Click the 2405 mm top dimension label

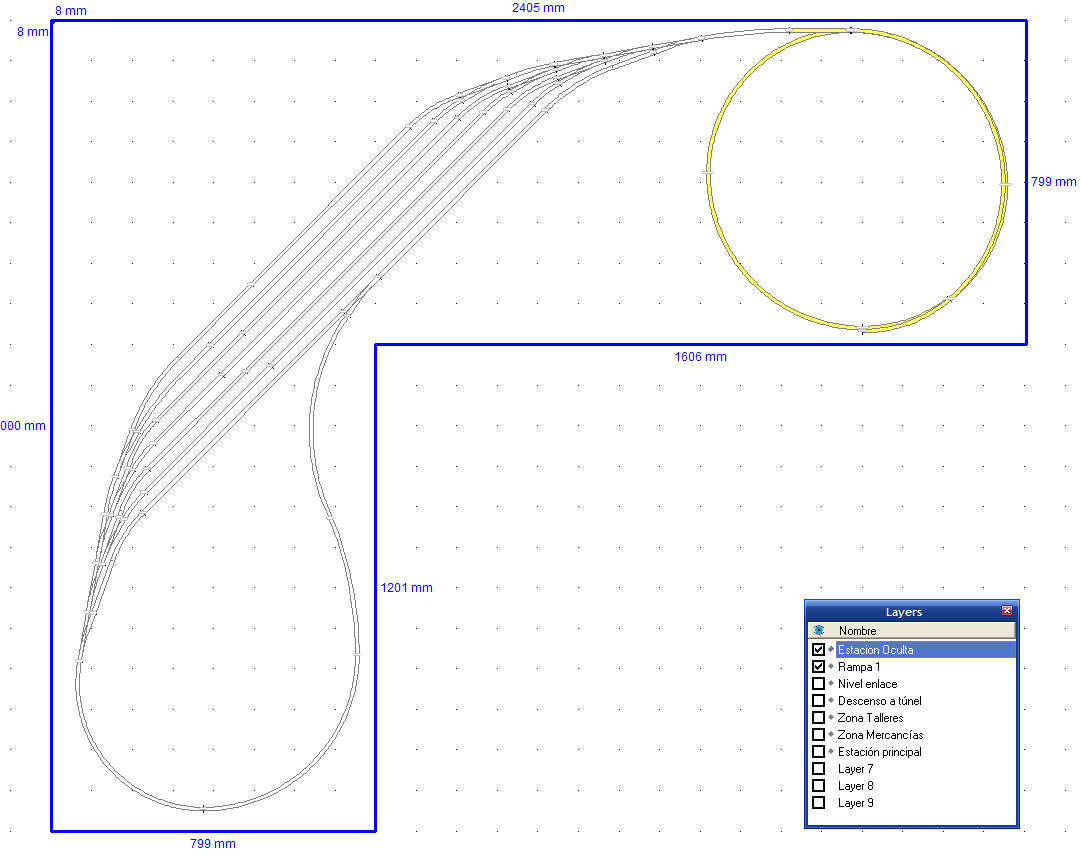[x=538, y=8]
